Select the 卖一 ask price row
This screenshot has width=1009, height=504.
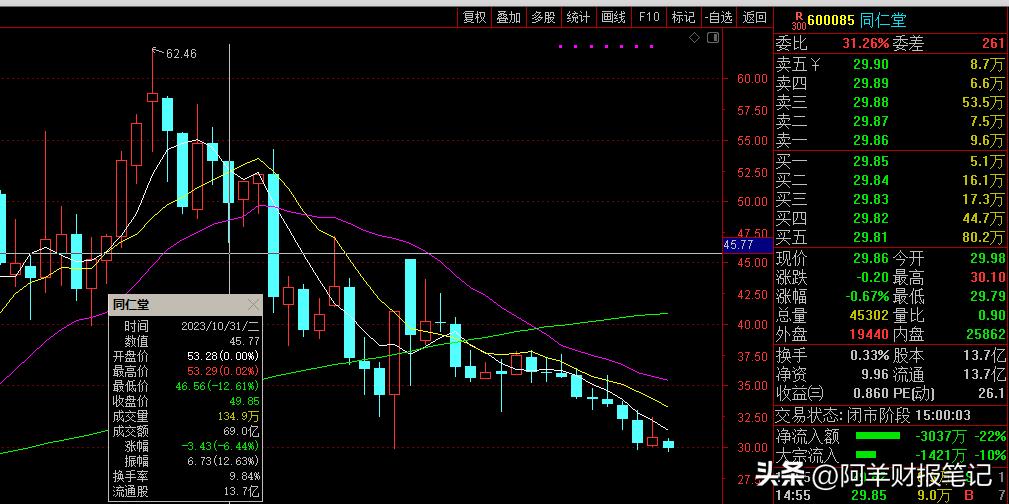point(891,140)
